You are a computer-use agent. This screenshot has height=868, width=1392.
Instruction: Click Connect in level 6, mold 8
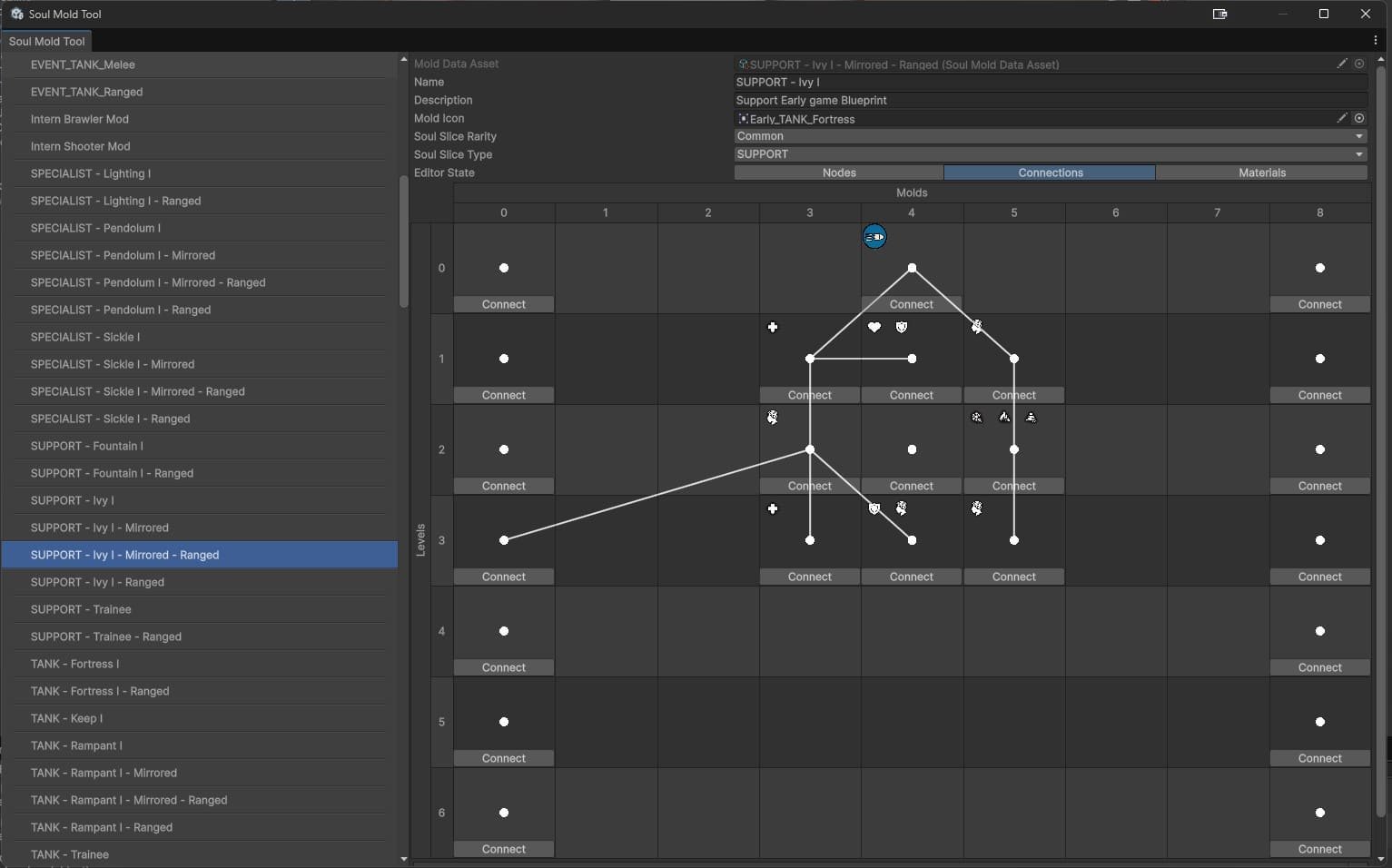(1320, 849)
